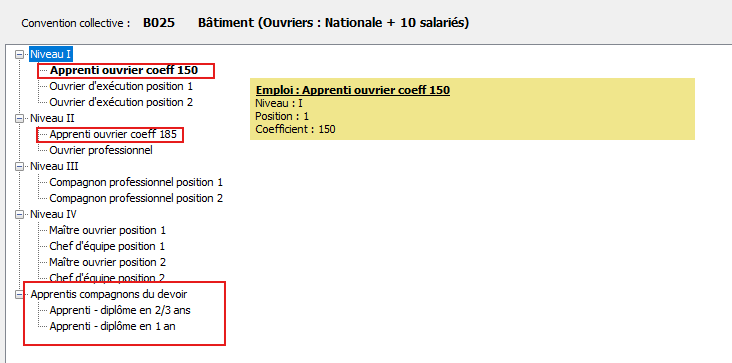
Task: Select Chef d'équipe position 2
Action: (x=107, y=278)
